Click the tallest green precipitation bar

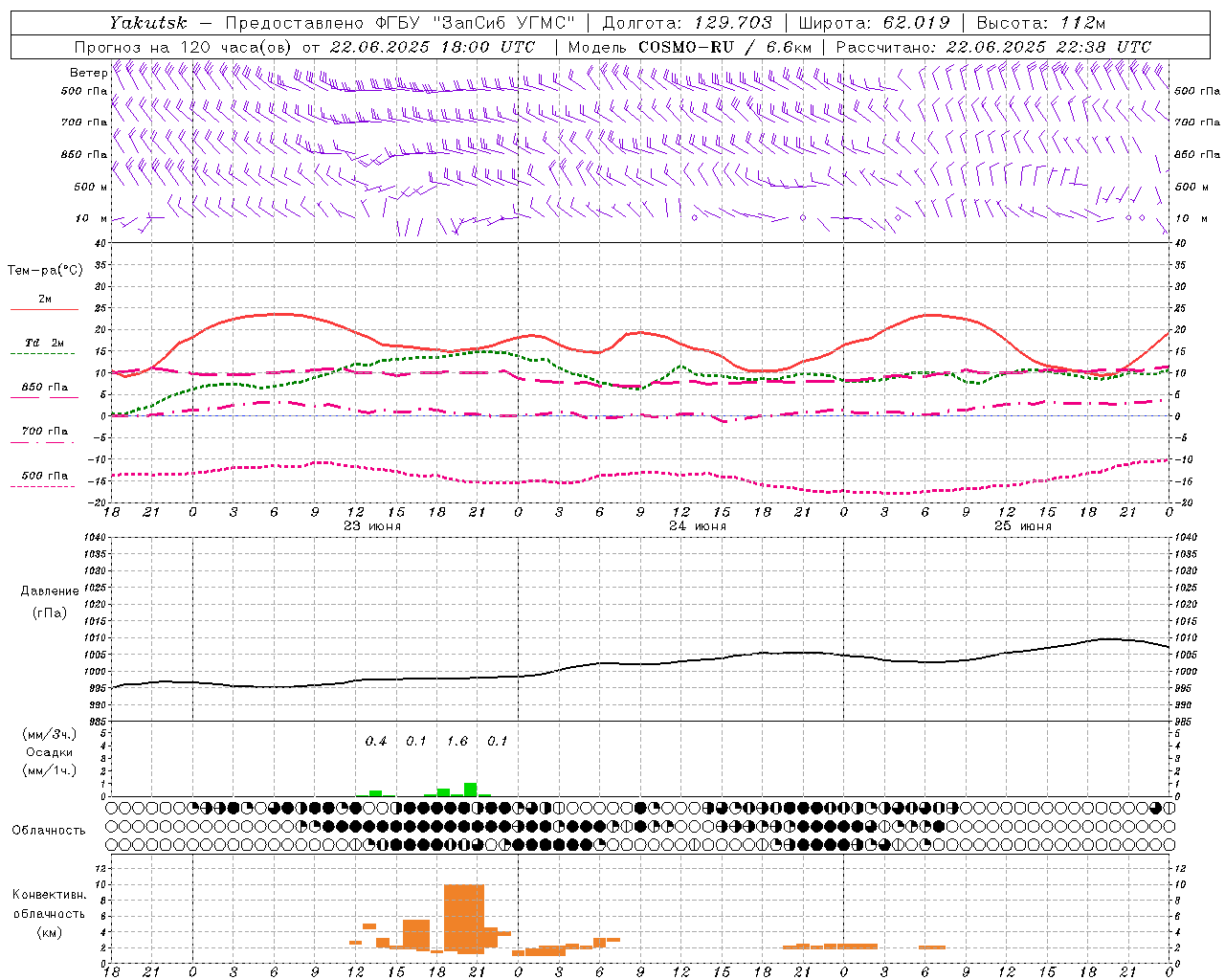[470, 790]
